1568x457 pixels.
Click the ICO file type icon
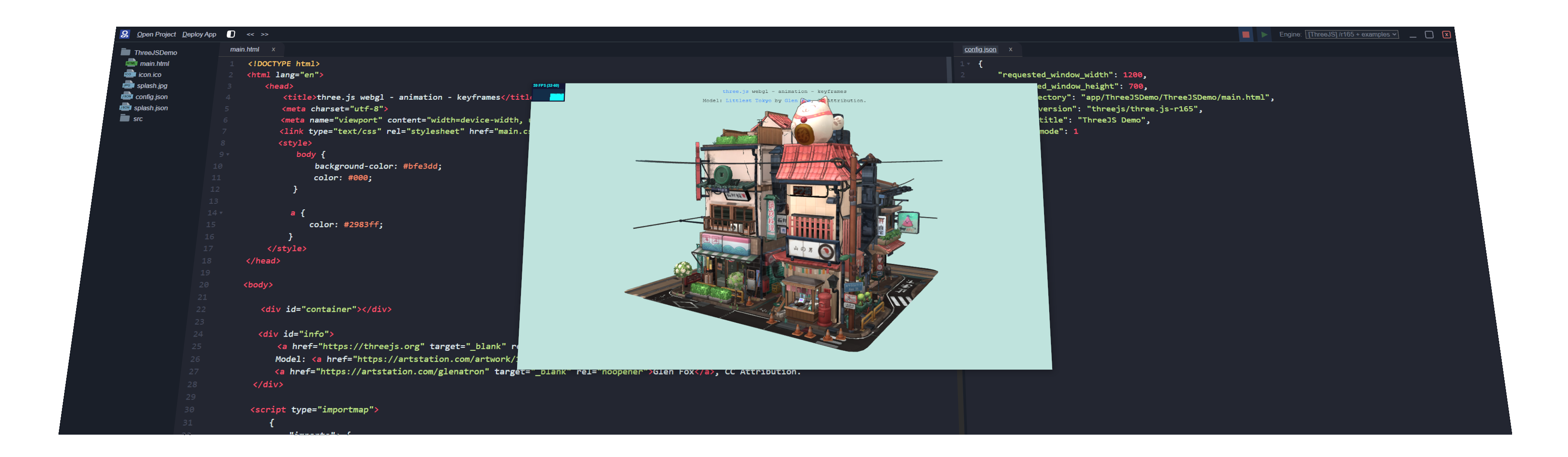coord(129,74)
